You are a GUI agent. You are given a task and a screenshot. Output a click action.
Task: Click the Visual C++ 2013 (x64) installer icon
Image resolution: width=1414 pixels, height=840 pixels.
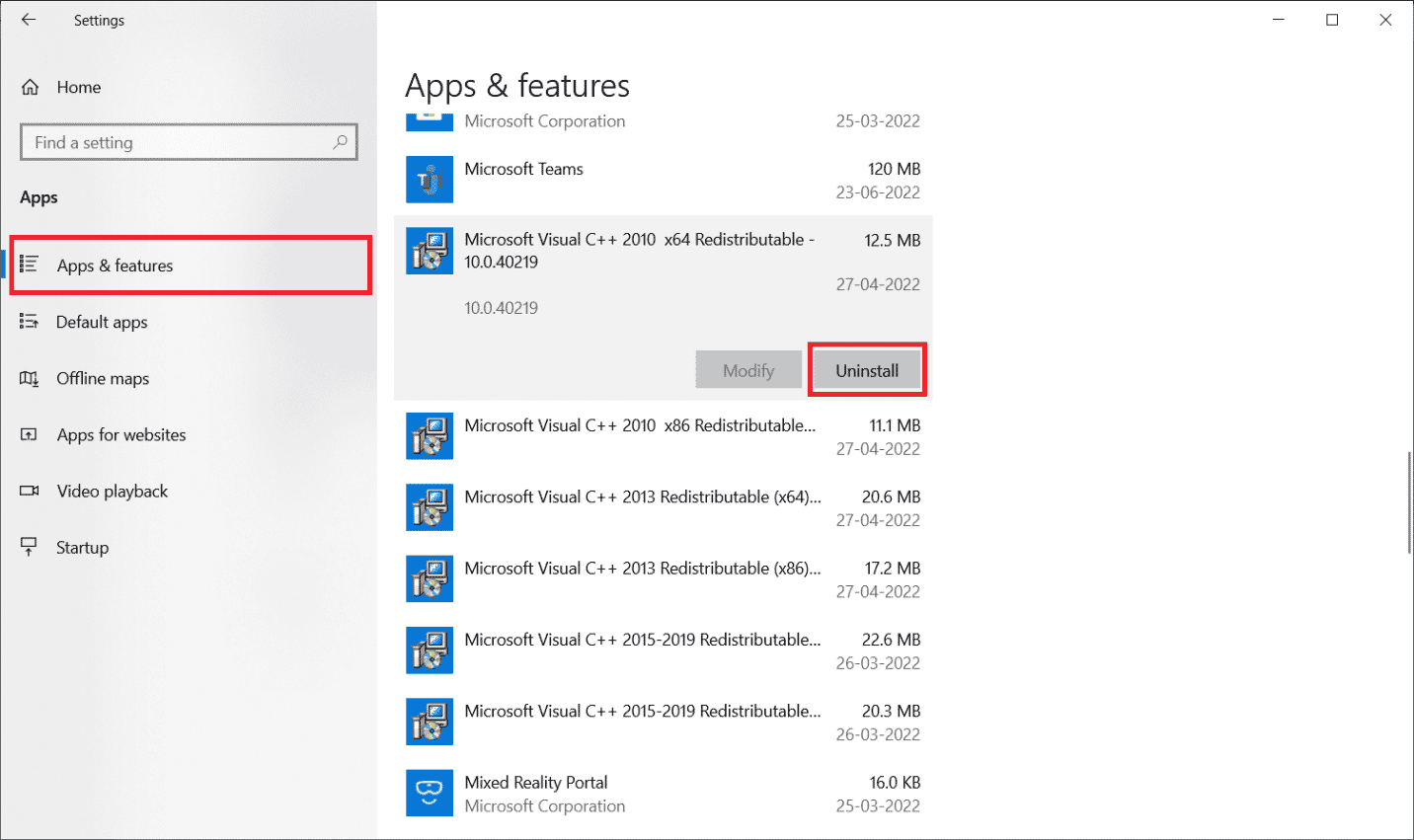click(x=430, y=507)
